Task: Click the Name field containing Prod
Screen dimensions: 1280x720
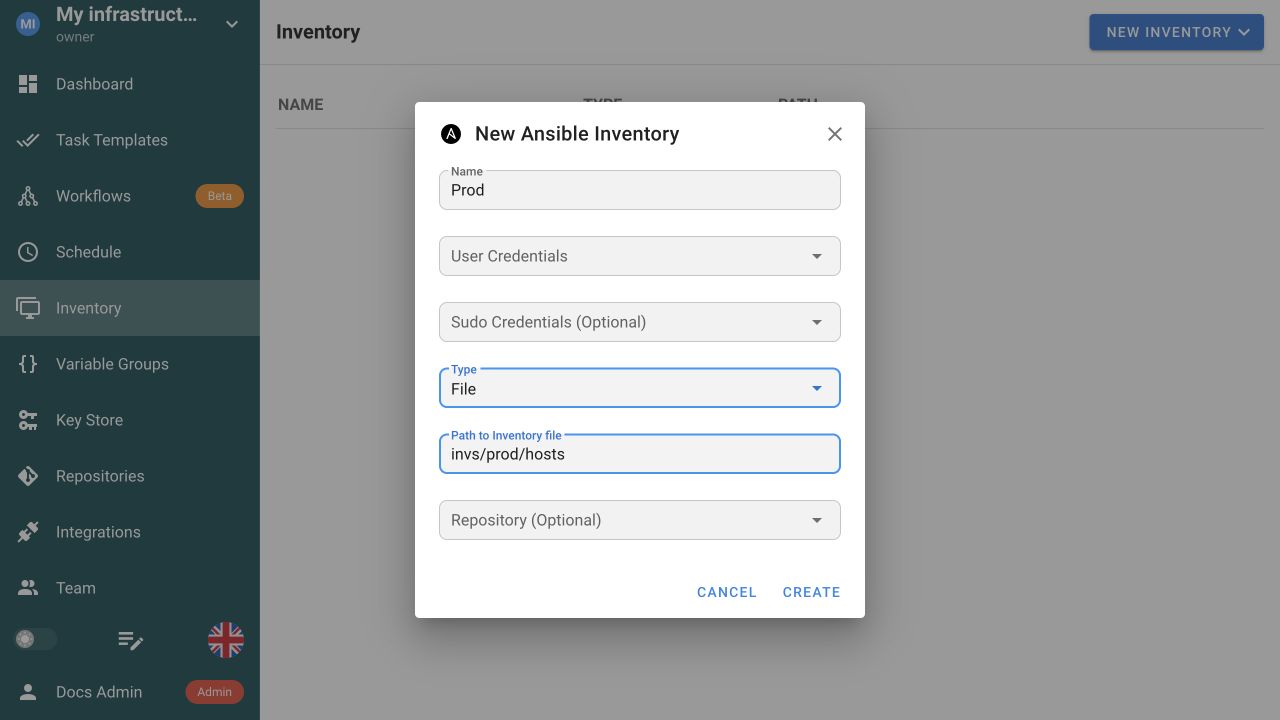Action: tap(640, 190)
